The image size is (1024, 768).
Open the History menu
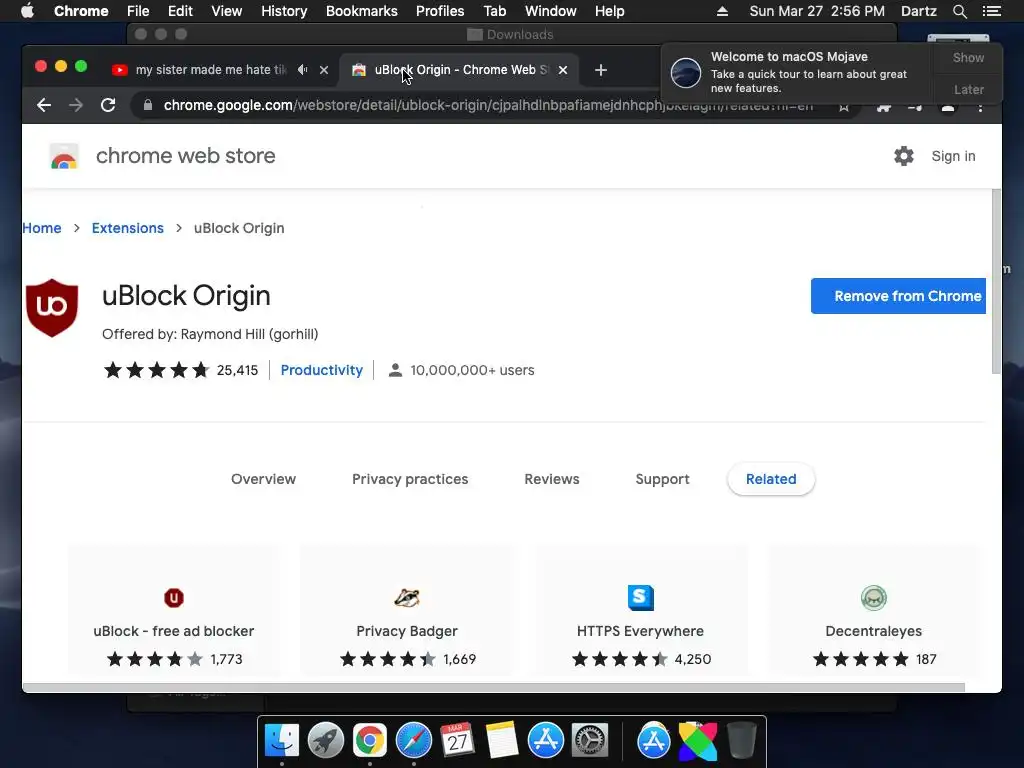coord(284,11)
